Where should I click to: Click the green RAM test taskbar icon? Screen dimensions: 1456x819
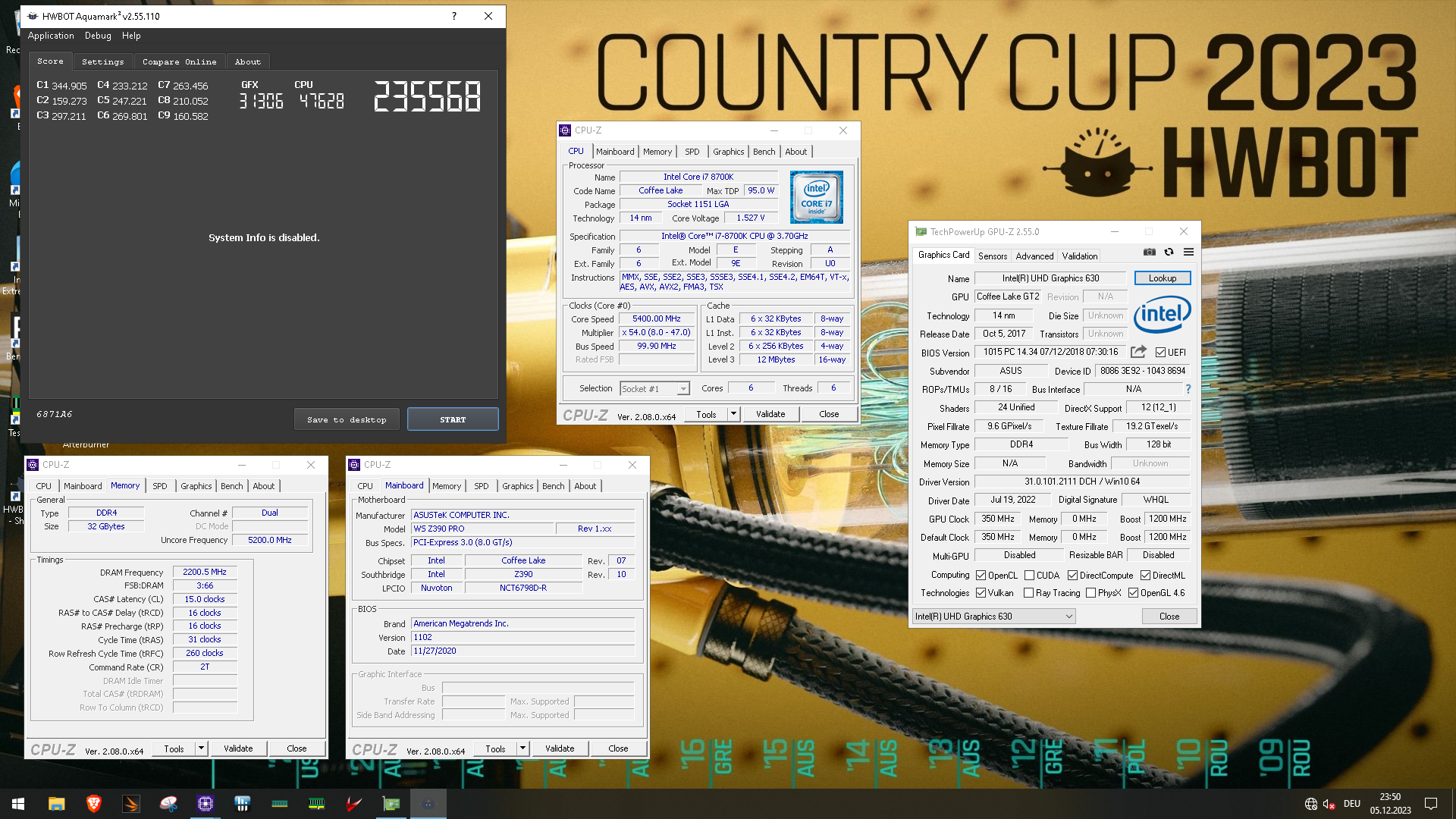[316, 804]
